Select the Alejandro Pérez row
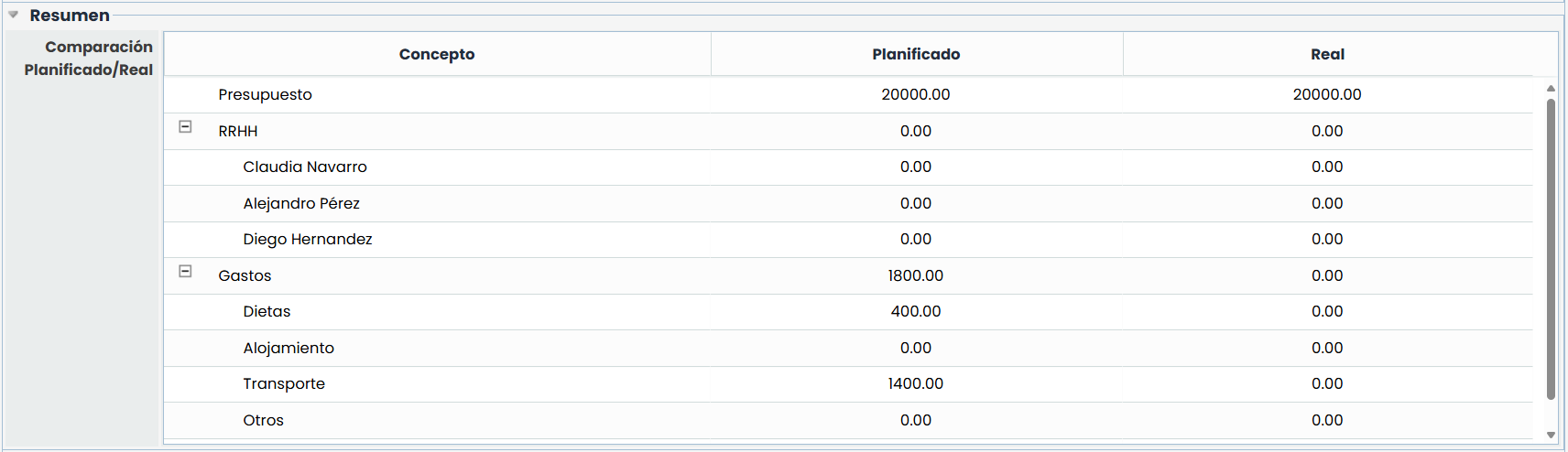The image size is (1568, 452). pos(301,203)
